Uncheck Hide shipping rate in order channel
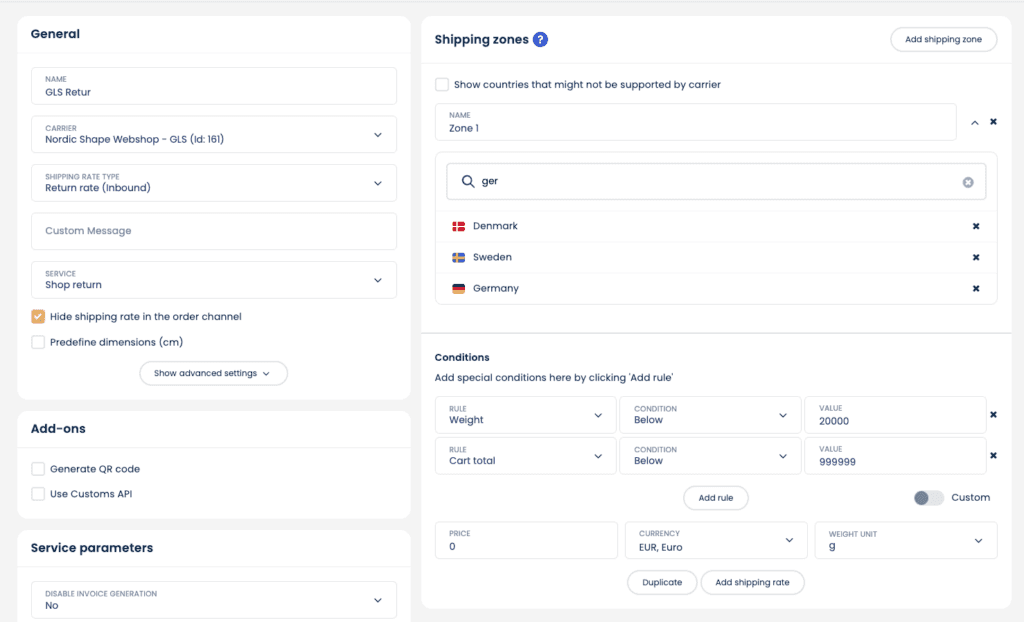 tap(38, 316)
